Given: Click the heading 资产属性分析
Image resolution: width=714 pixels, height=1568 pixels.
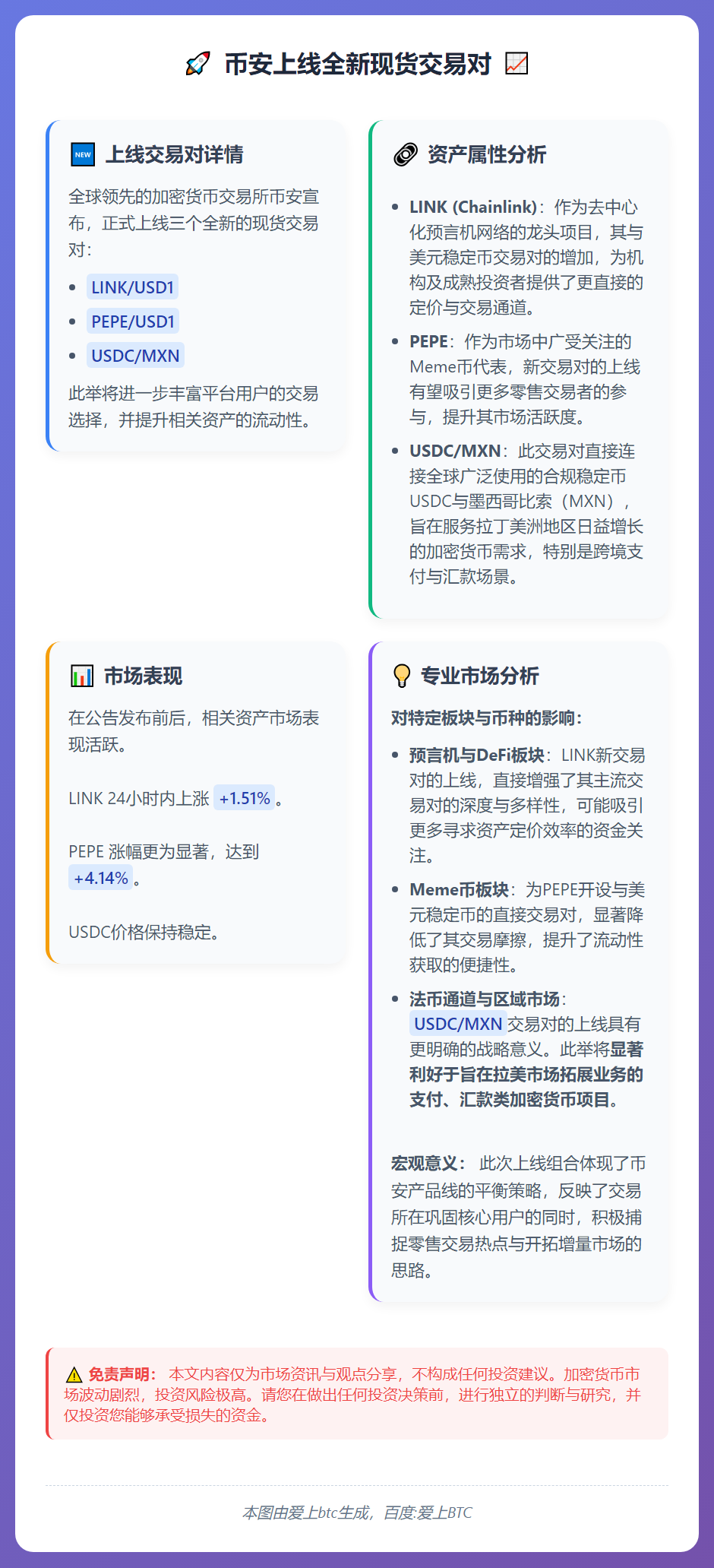Looking at the screenshot, I should coord(486,154).
